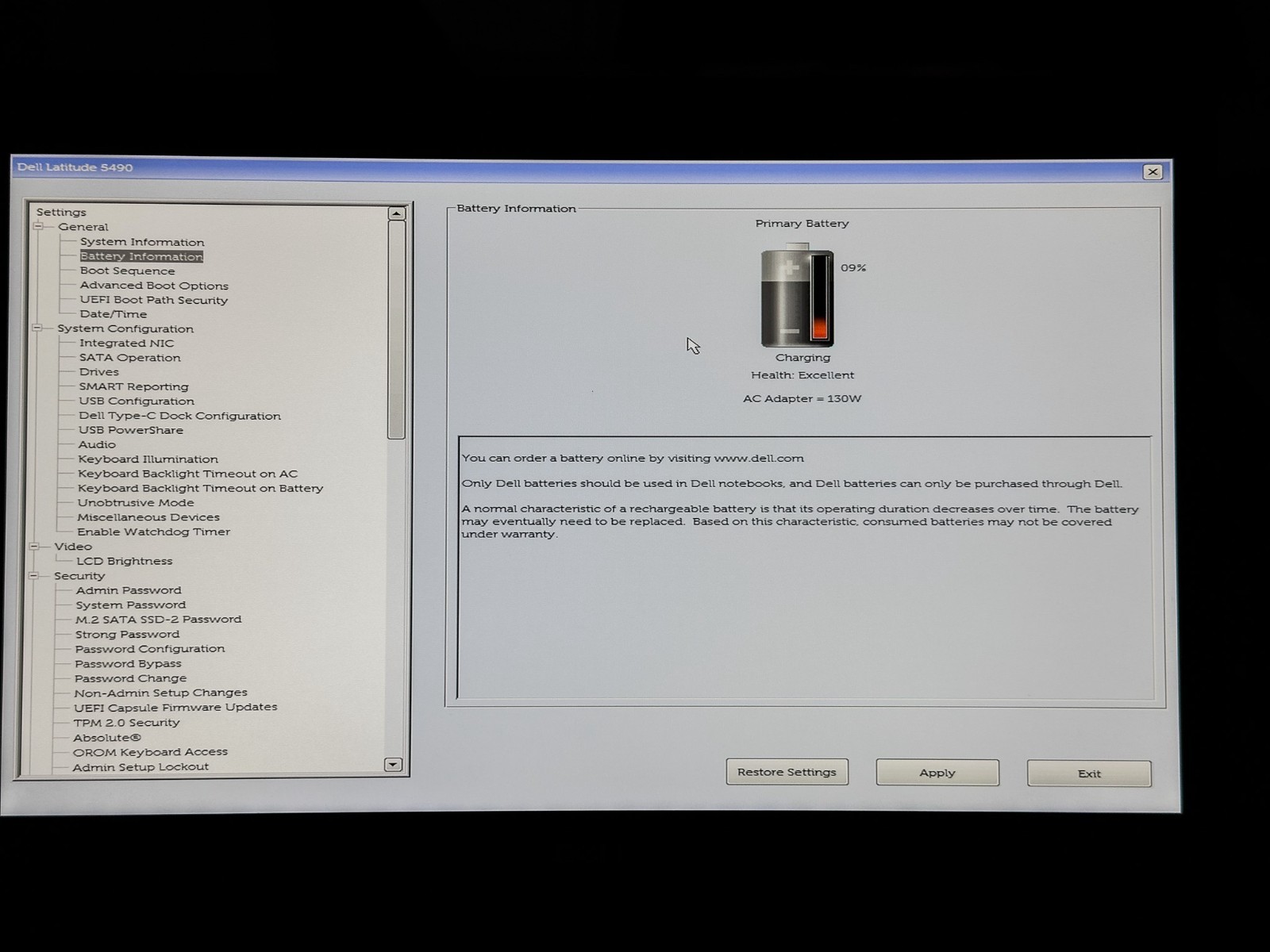Open Keyboard Illumination settings
The height and width of the screenshot is (952, 1270).
148,459
